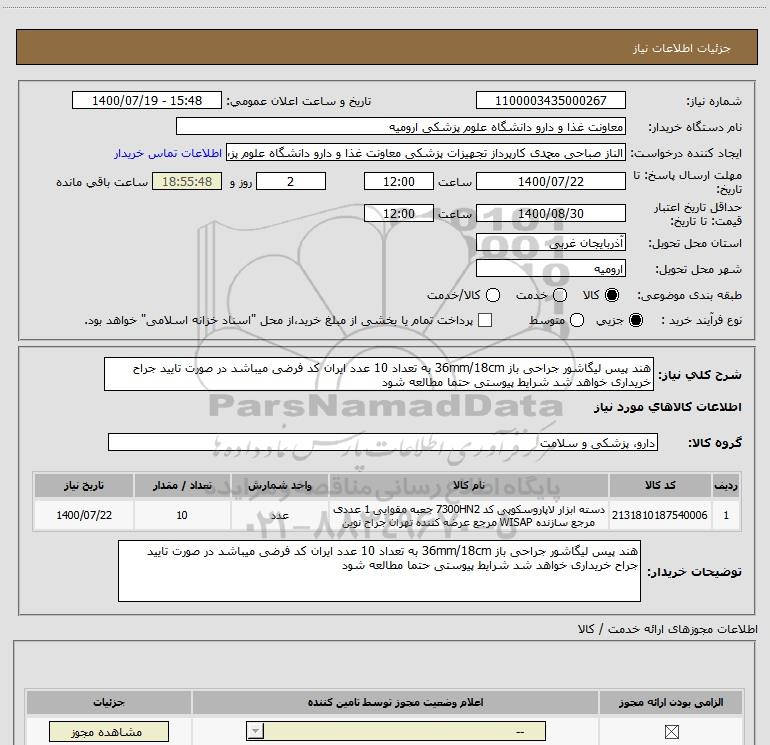Click the اطلاعات کالاهای مورد نیاز heading
This screenshot has height=745, width=770.
click(x=668, y=407)
